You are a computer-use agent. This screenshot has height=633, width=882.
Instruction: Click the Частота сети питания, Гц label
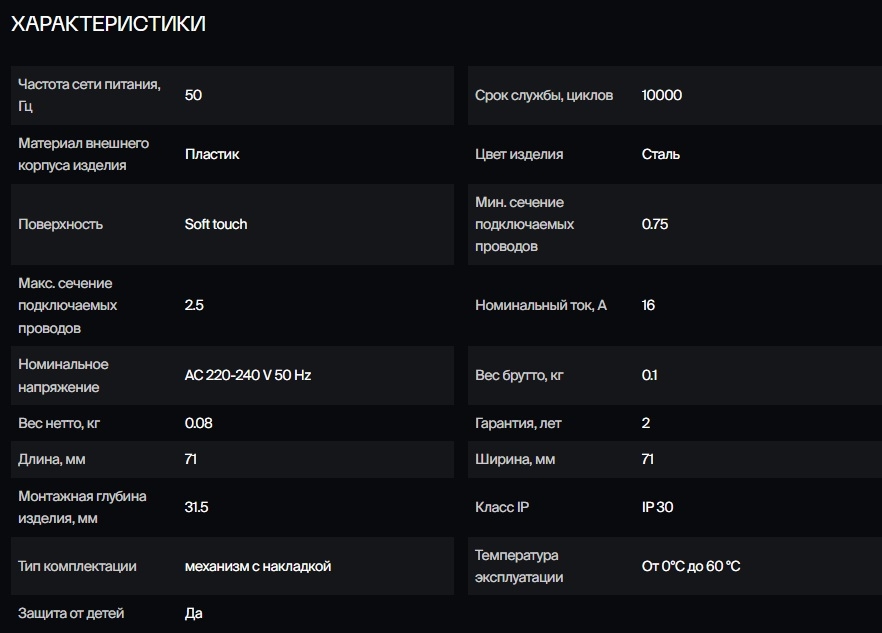(89, 95)
